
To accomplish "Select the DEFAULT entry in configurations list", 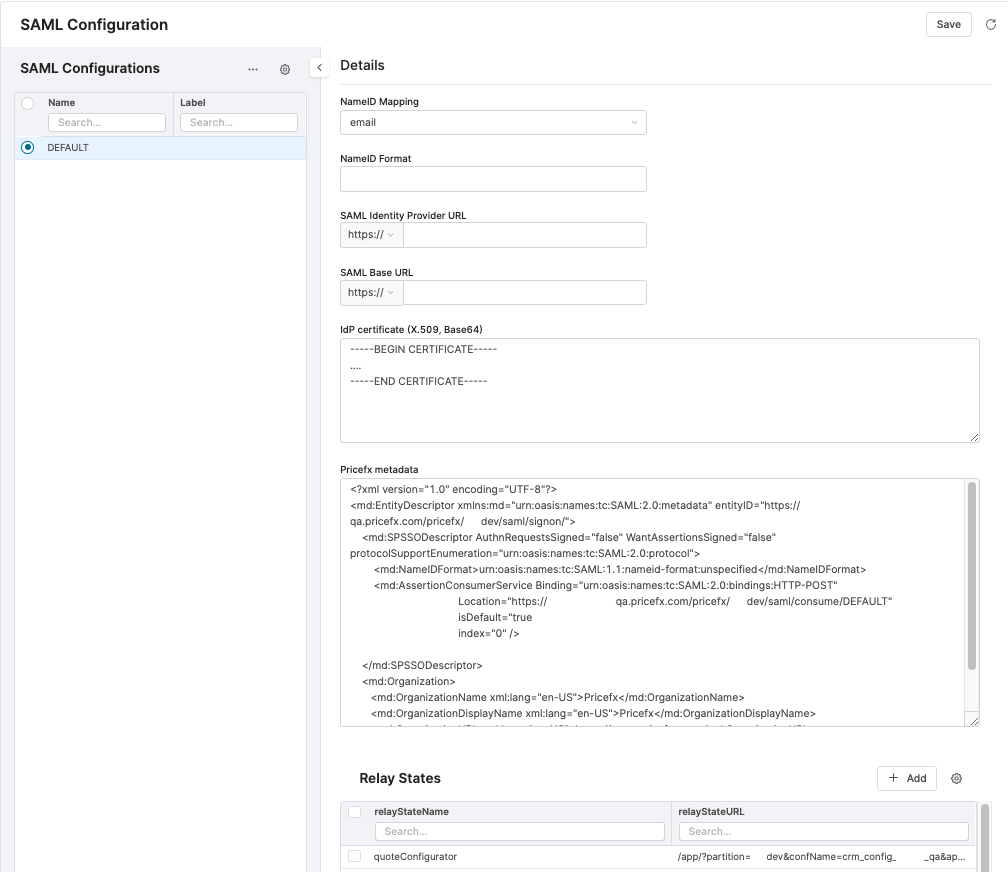I will coord(68,147).
